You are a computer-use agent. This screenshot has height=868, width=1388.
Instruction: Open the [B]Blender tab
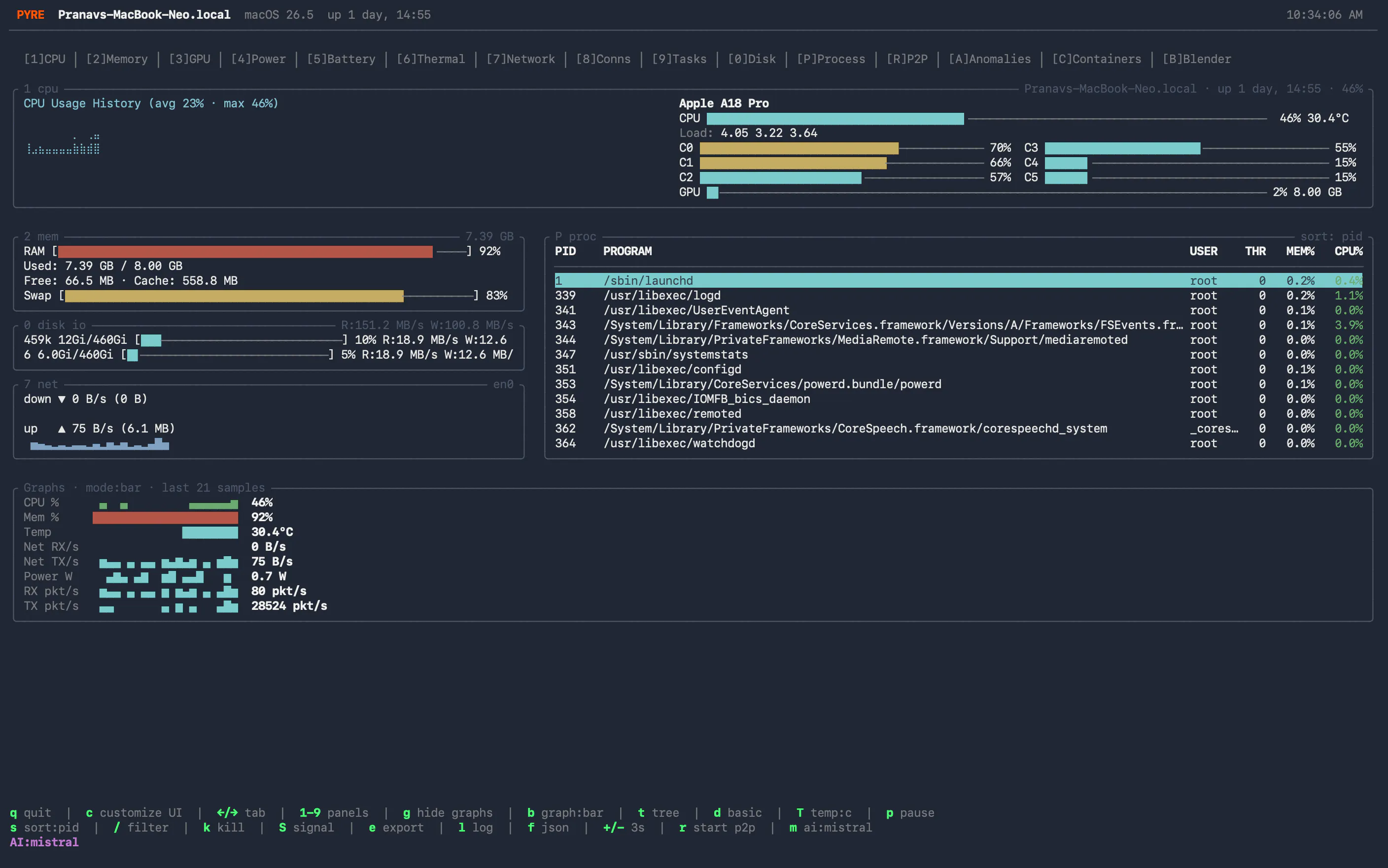(x=1197, y=59)
